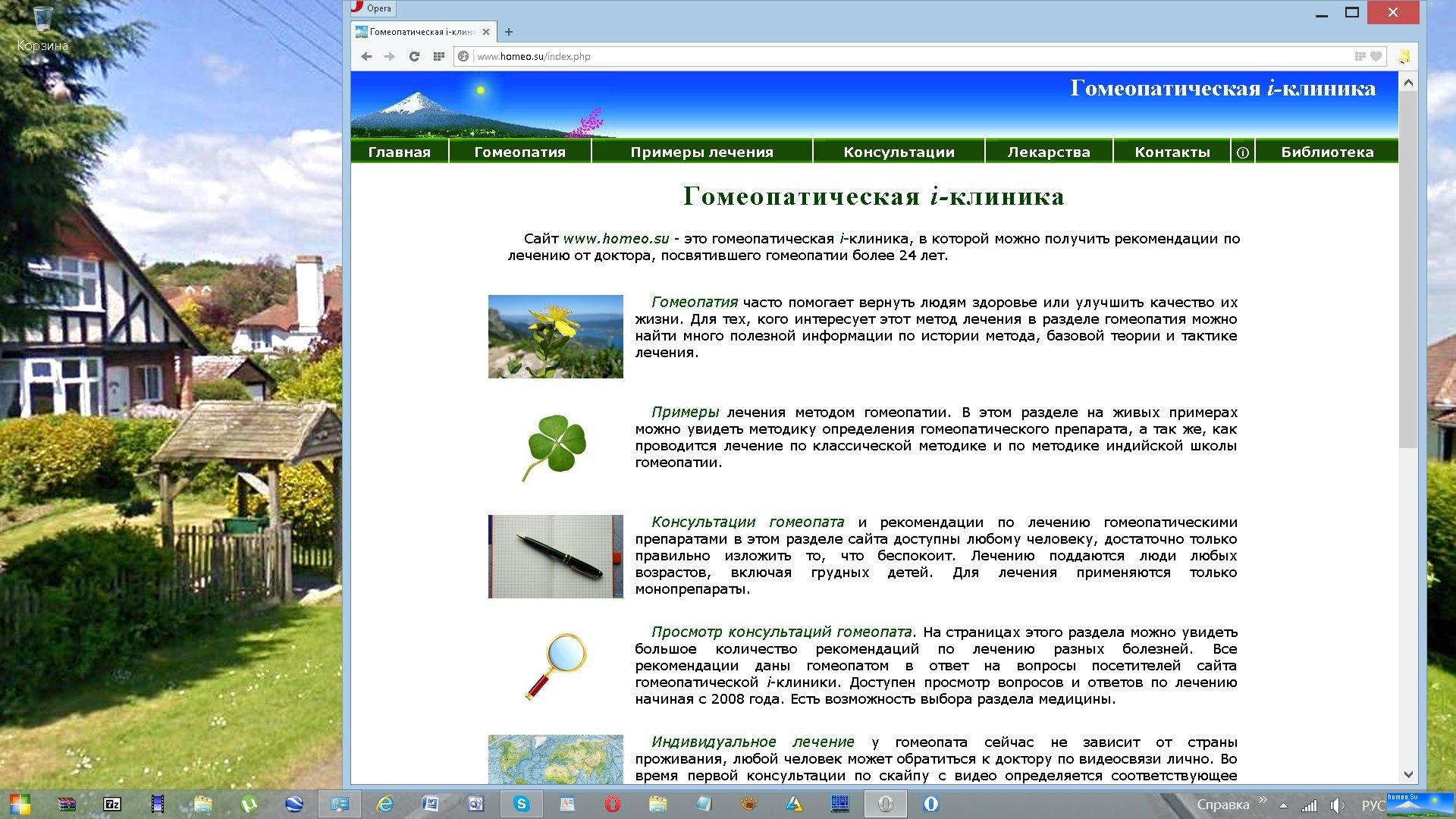Launch uTorrent from the taskbar
This screenshot has height=819, width=1456.
tap(248, 804)
